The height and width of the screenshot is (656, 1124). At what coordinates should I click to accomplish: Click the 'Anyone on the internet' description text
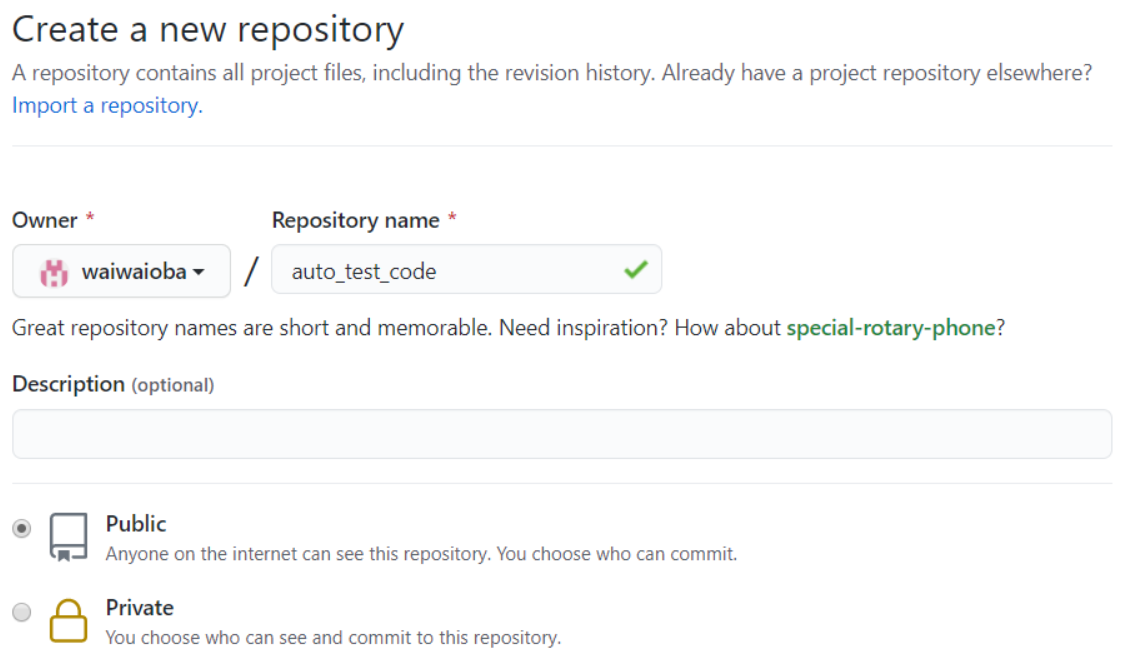[421, 553]
